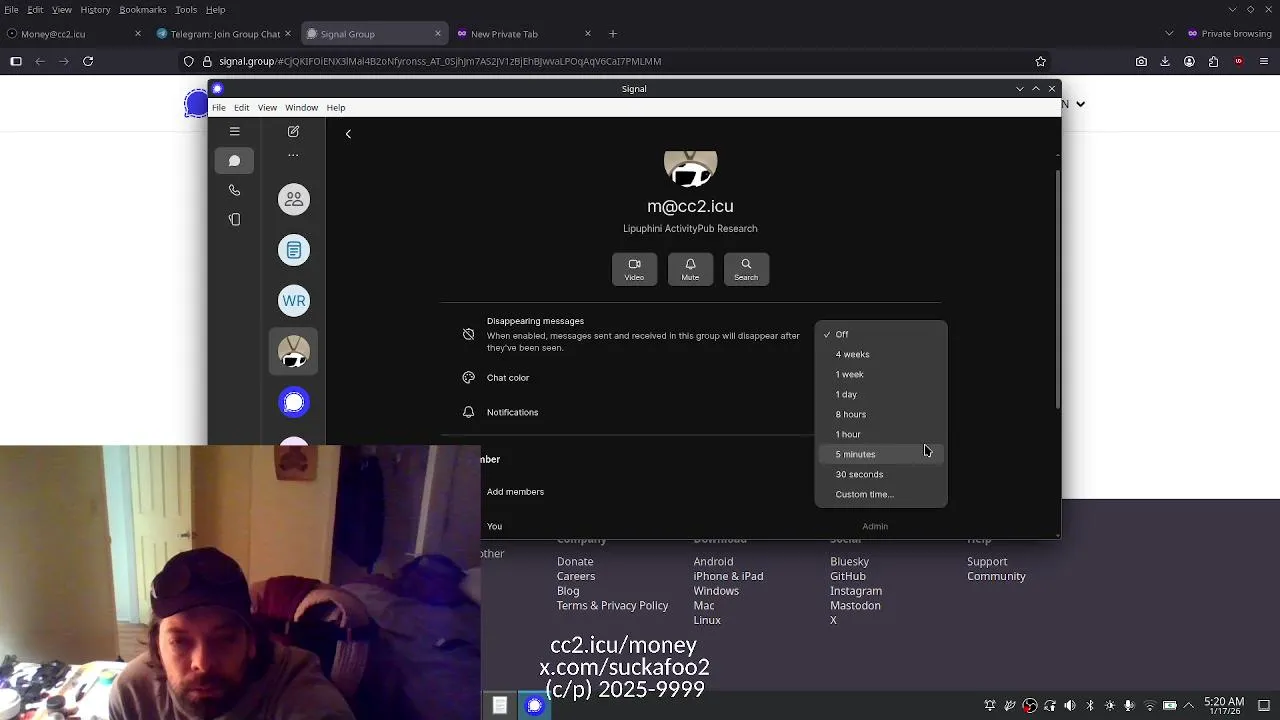Open the OBS tray icon
This screenshot has width=1280, height=720.
pos(1030,706)
